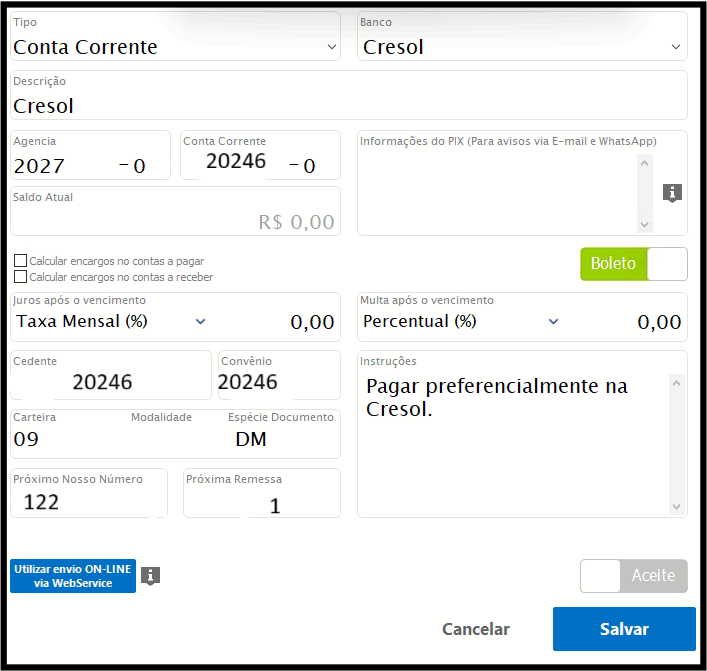
Task: Click the Descrição text field
Action: 349,105
